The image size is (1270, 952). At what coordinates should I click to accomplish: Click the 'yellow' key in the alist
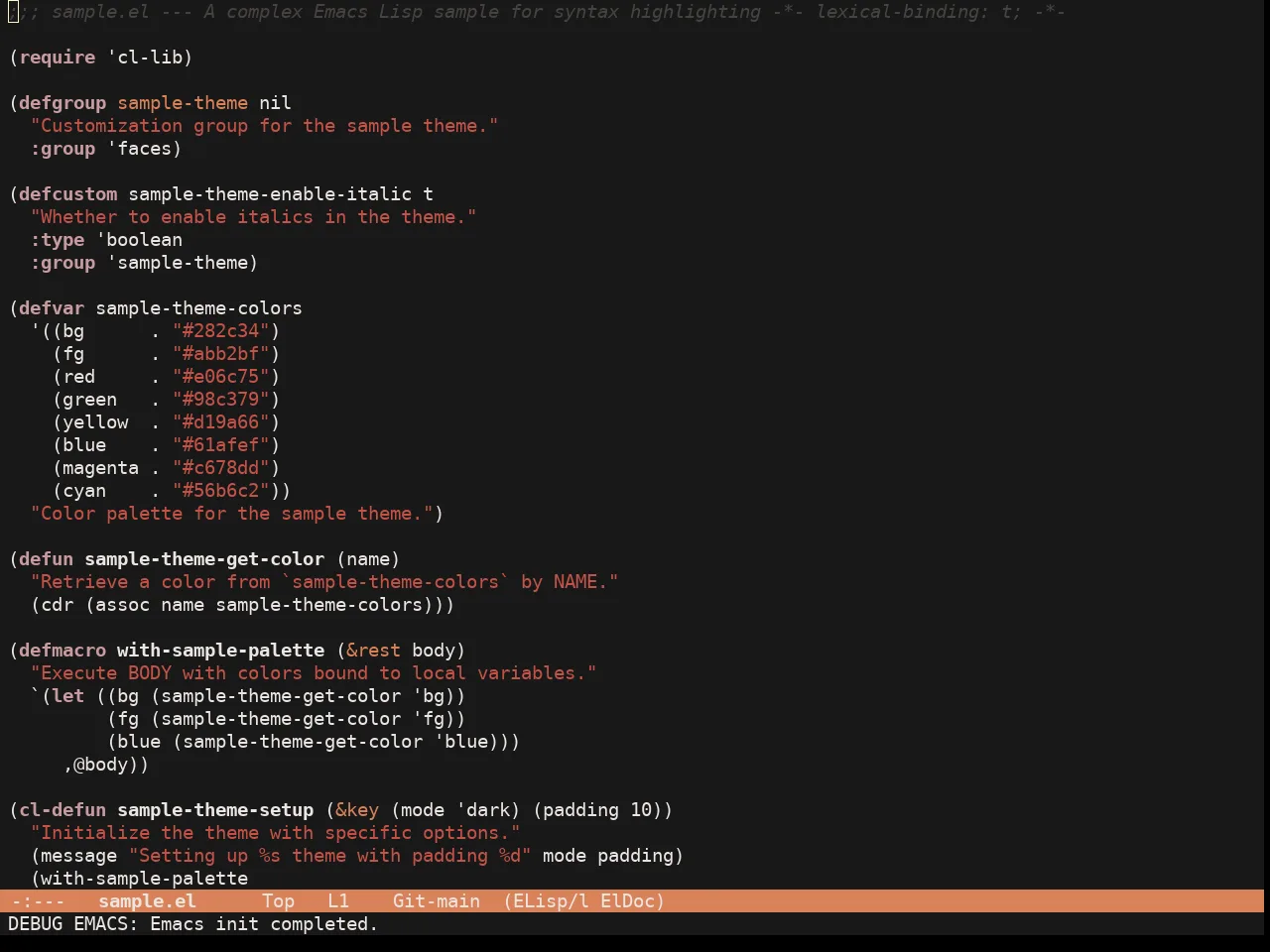pos(95,422)
